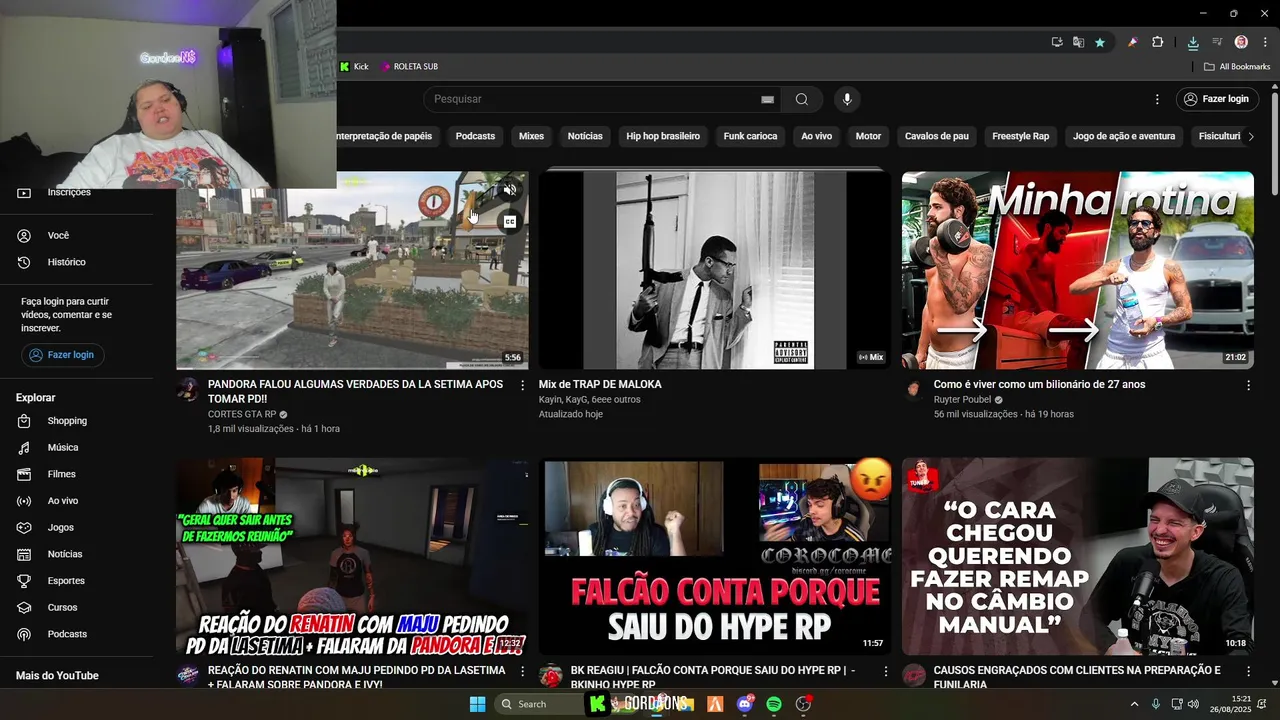This screenshot has height=720, width=1280.
Task: Open the media controls icon in Chrome toolbar
Action: [1217, 42]
